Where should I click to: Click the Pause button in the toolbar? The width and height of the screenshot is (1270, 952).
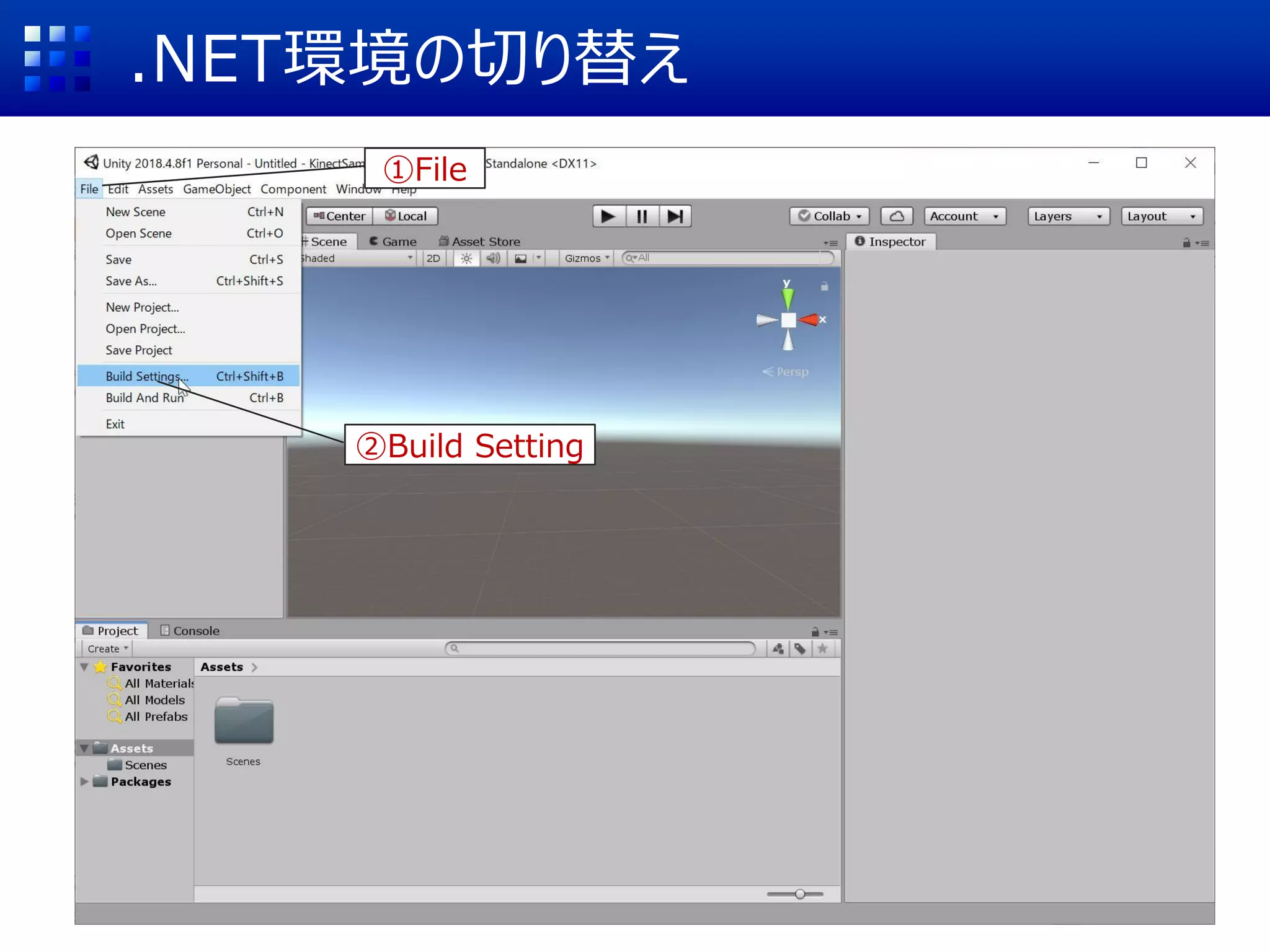tap(642, 216)
